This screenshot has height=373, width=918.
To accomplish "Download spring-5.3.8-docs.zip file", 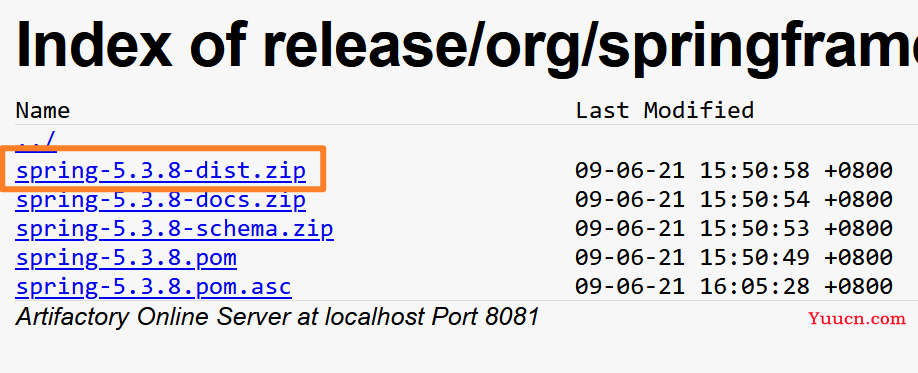I will point(160,200).
